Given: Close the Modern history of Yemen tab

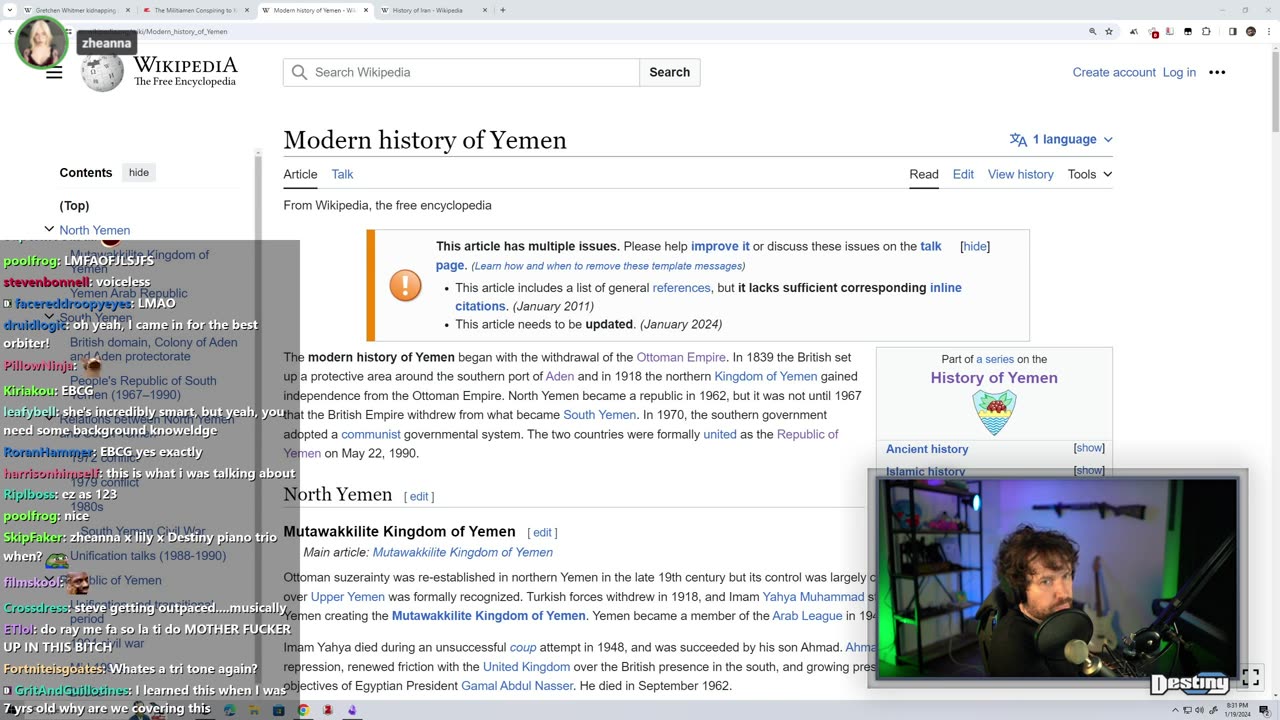Looking at the screenshot, I should [x=366, y=10].
